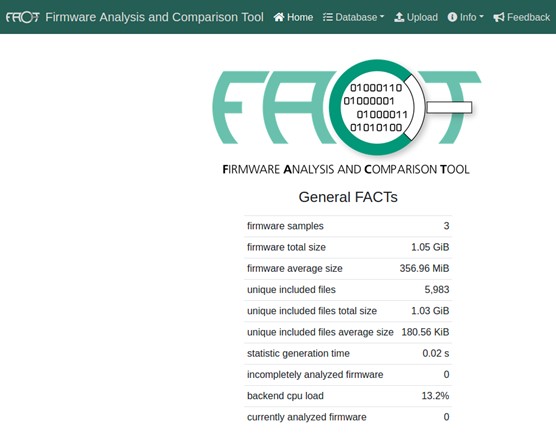This screenshot has width=556, height=438.
Task: Select the 'backend cpu load' label
Action: coord(285,396)
